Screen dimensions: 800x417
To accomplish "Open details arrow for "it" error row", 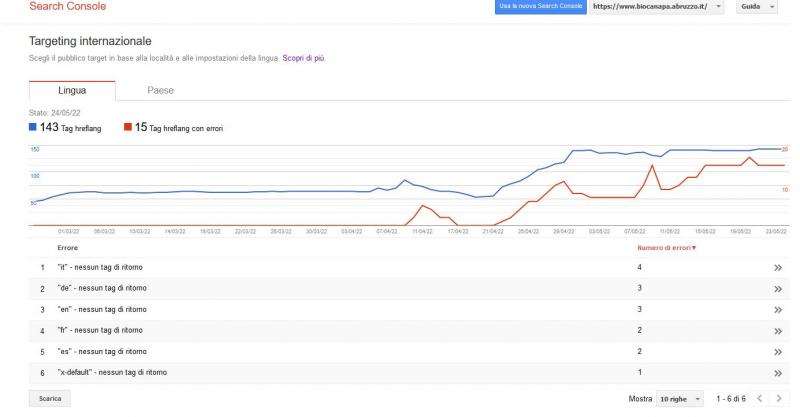I will click(778, 268).
